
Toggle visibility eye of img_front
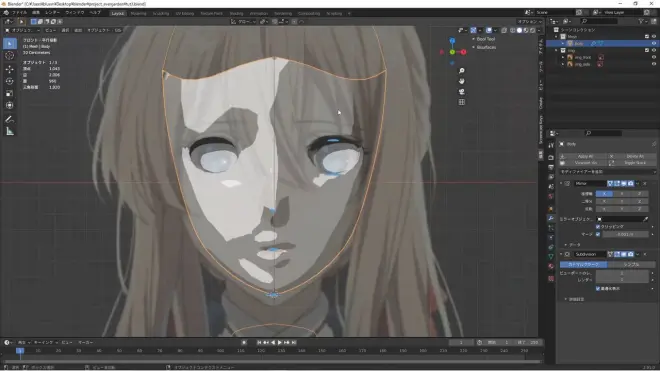point(654,57)
